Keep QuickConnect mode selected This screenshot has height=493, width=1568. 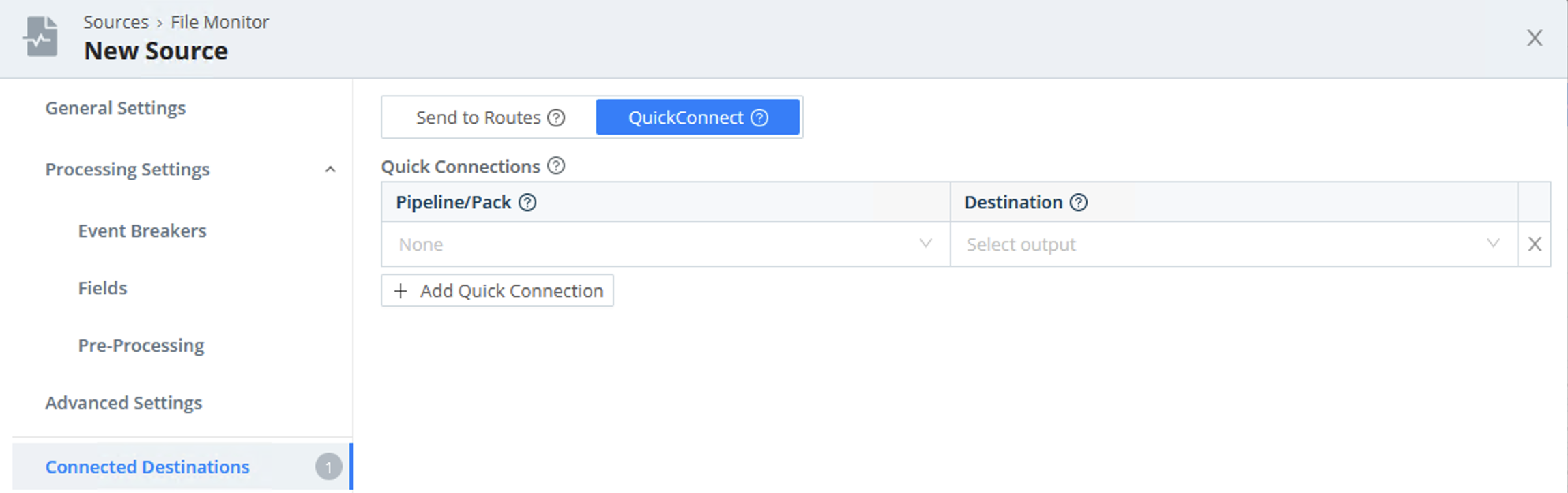tap(686, 117)
